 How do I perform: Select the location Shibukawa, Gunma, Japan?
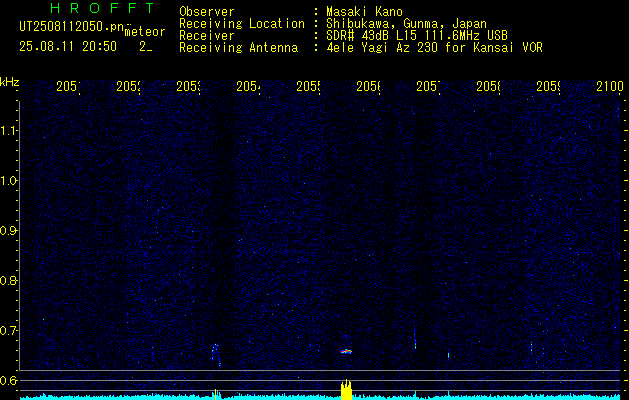[406, 24]
